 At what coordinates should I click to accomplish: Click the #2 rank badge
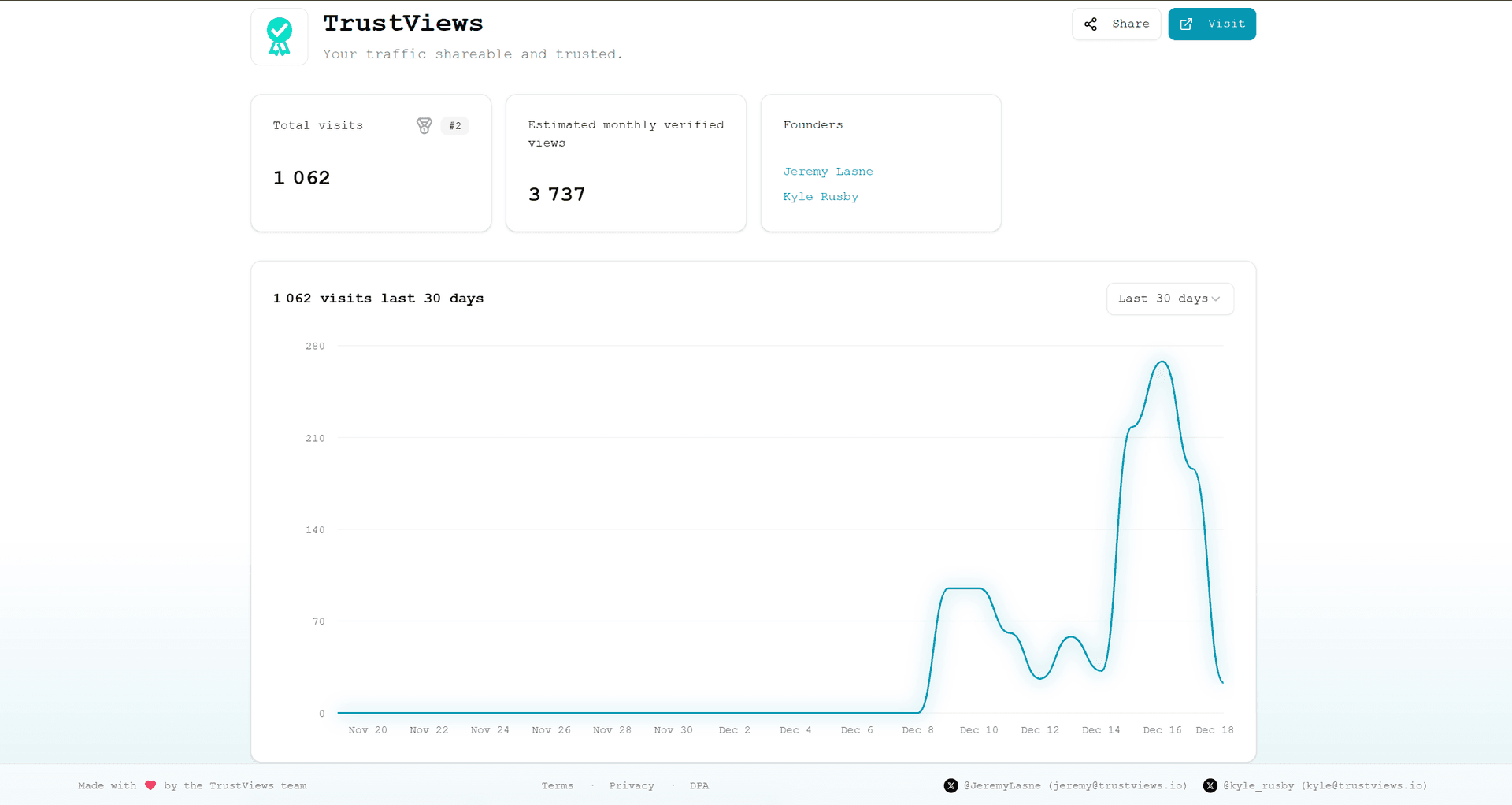[454, 125]
